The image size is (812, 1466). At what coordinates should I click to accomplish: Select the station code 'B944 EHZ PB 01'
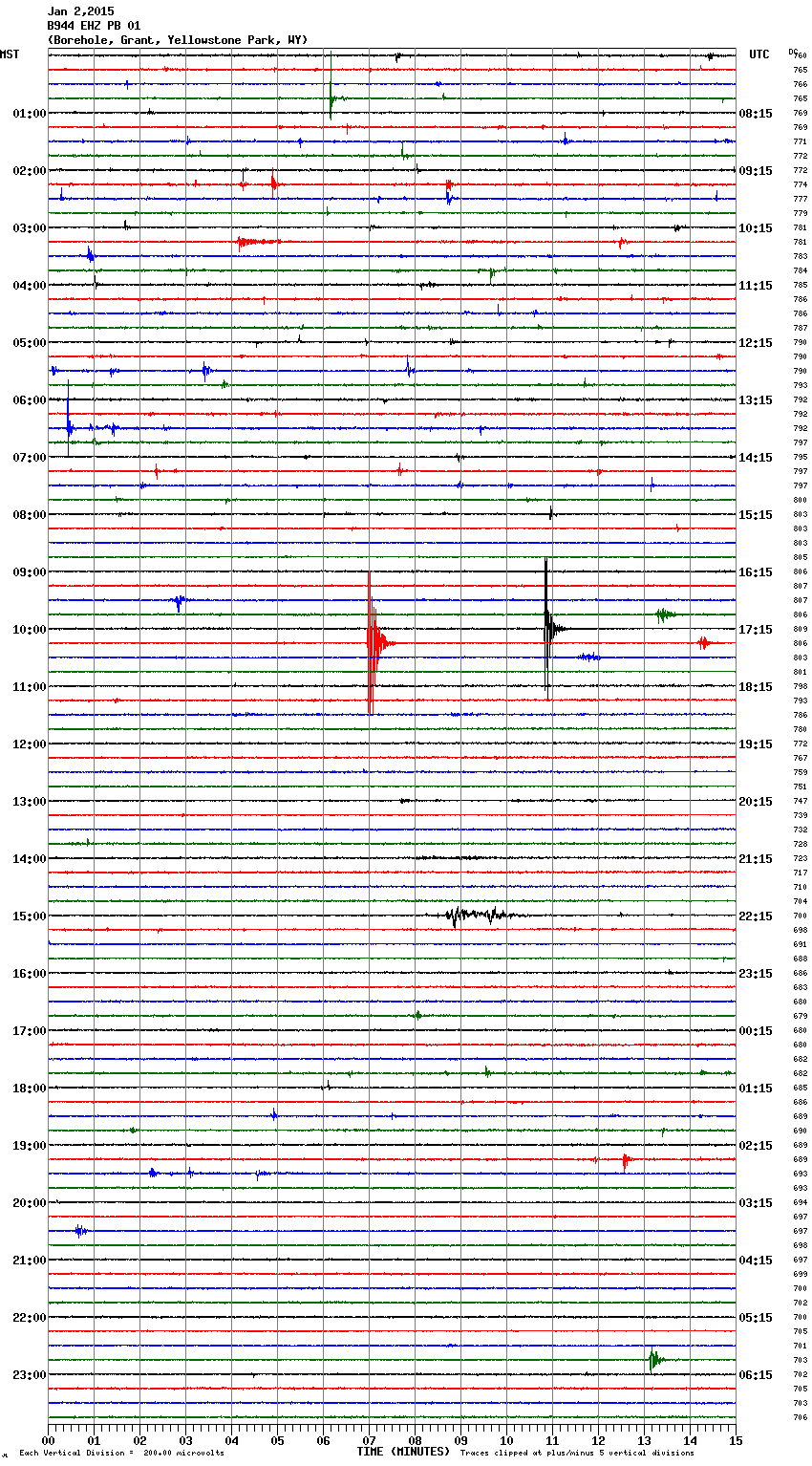[94, 26]
